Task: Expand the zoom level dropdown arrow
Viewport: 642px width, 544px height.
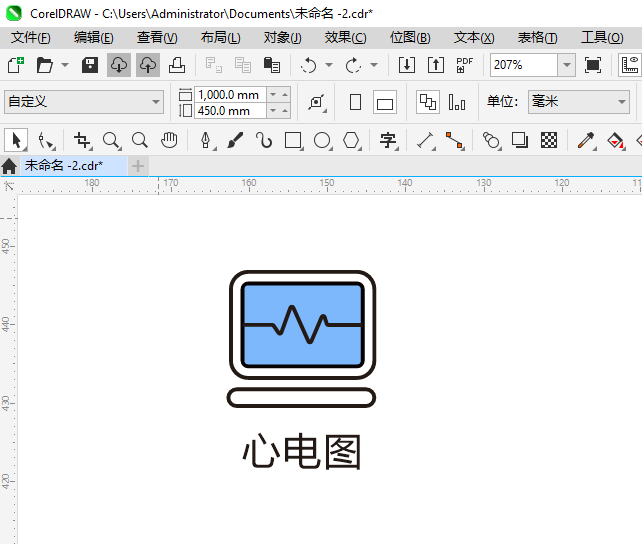Action: point(567,65)
